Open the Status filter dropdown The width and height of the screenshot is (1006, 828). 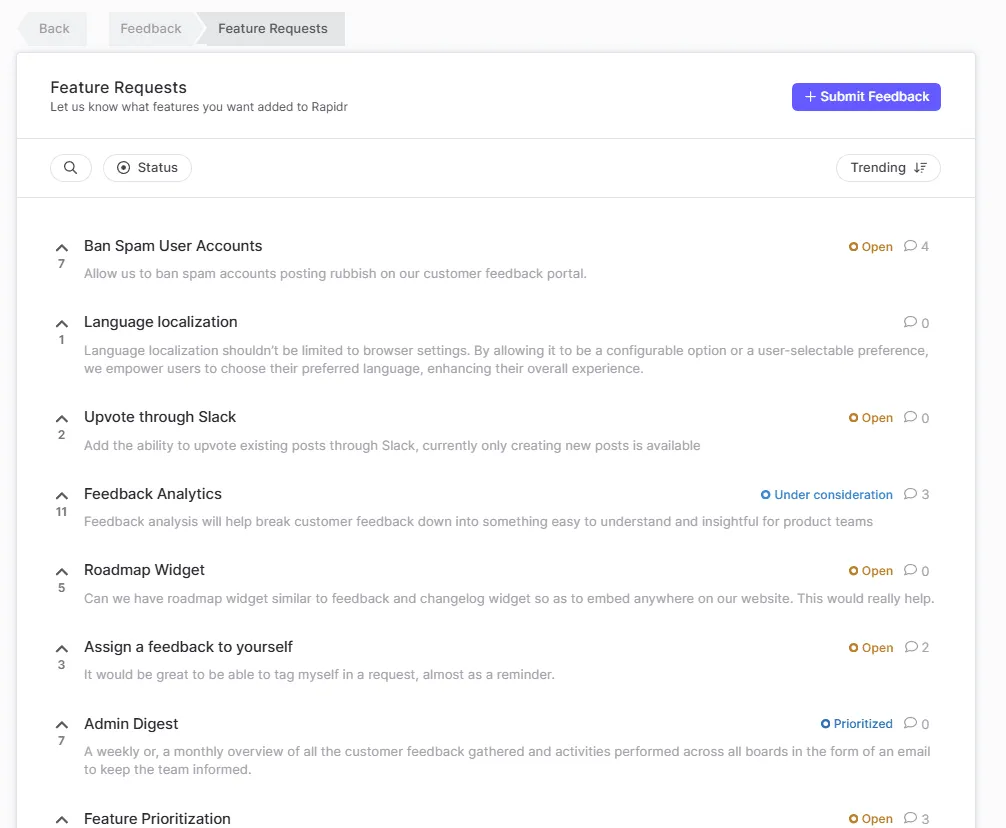(x=147, y=168)
